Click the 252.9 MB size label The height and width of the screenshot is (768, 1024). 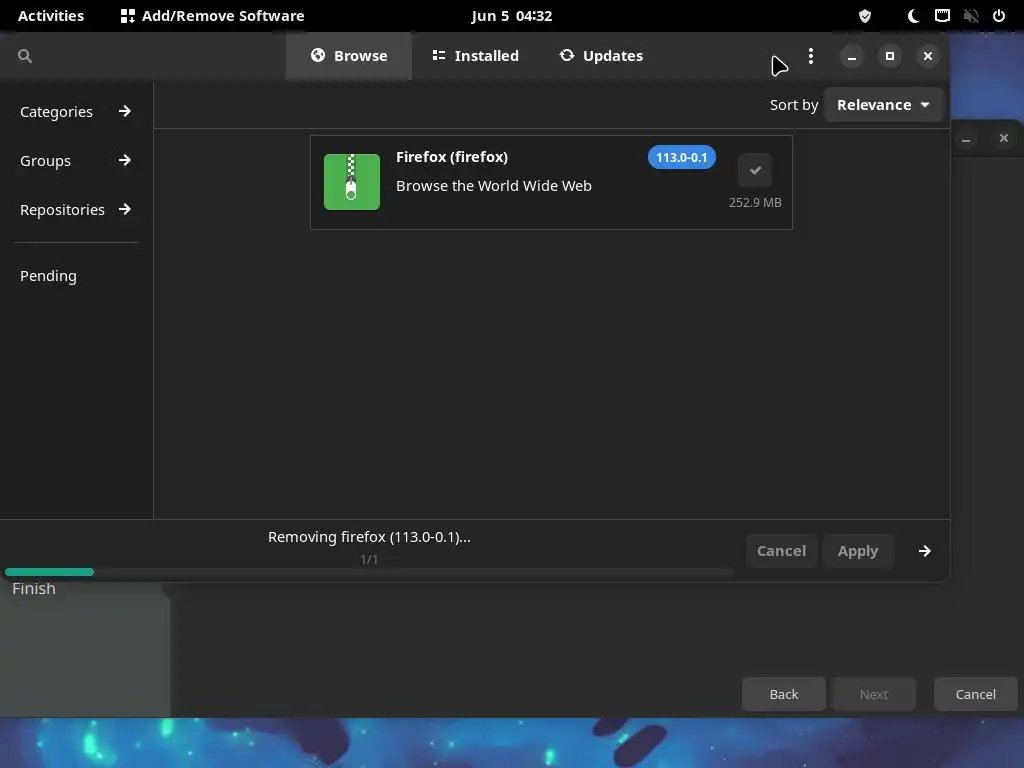[x=755, y=202]
